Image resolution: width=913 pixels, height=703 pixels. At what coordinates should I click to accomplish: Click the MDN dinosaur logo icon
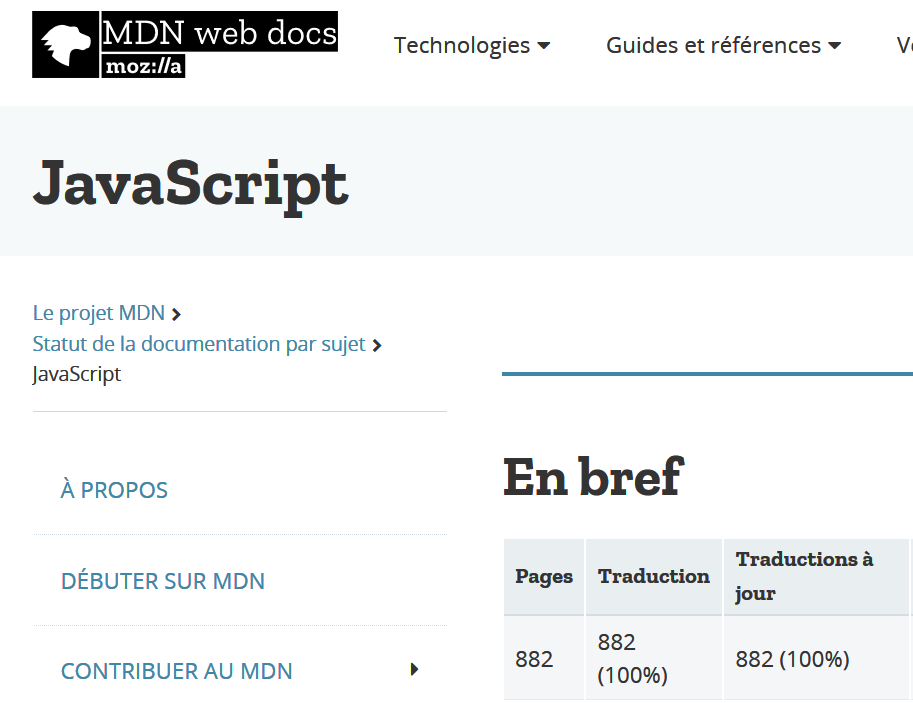tap(65, 44)
